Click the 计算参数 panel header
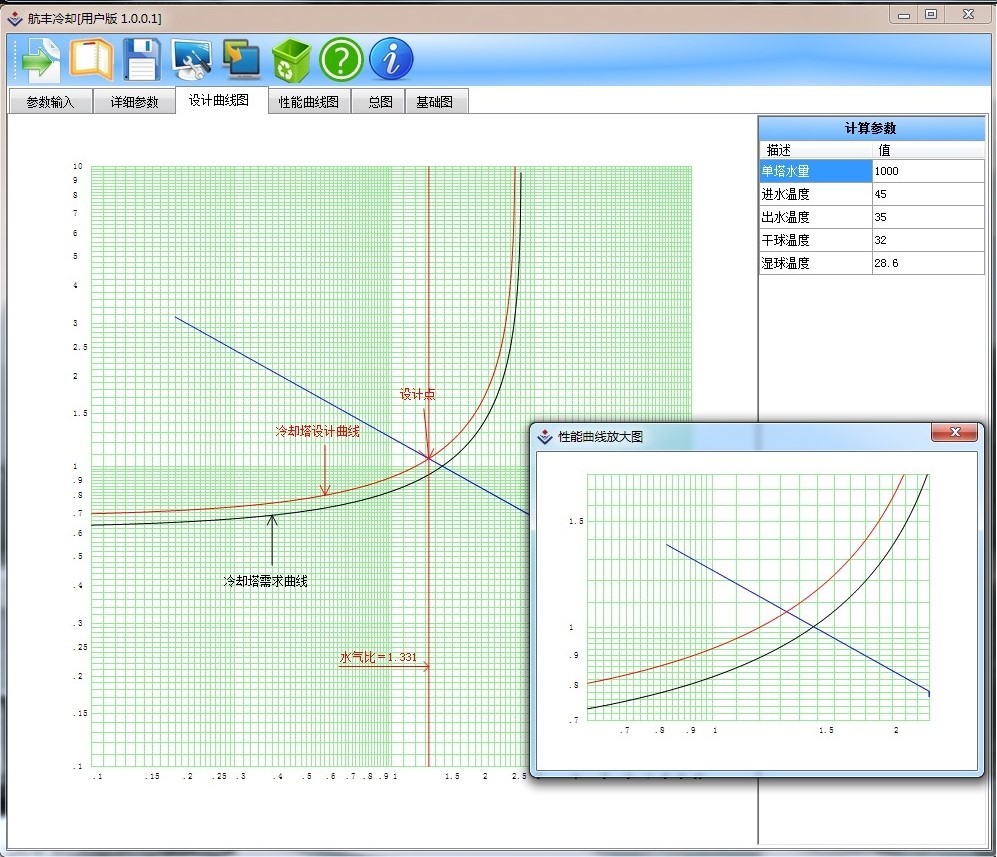This screenshot has height=857, width=997. click(x=871, y=128)
